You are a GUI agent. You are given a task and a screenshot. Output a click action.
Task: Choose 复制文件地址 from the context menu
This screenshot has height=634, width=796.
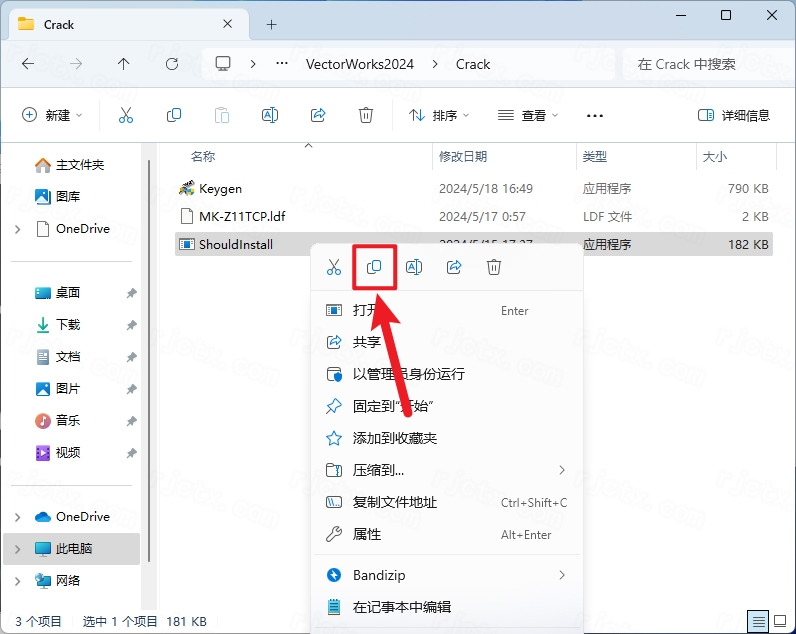pos(394,502)
